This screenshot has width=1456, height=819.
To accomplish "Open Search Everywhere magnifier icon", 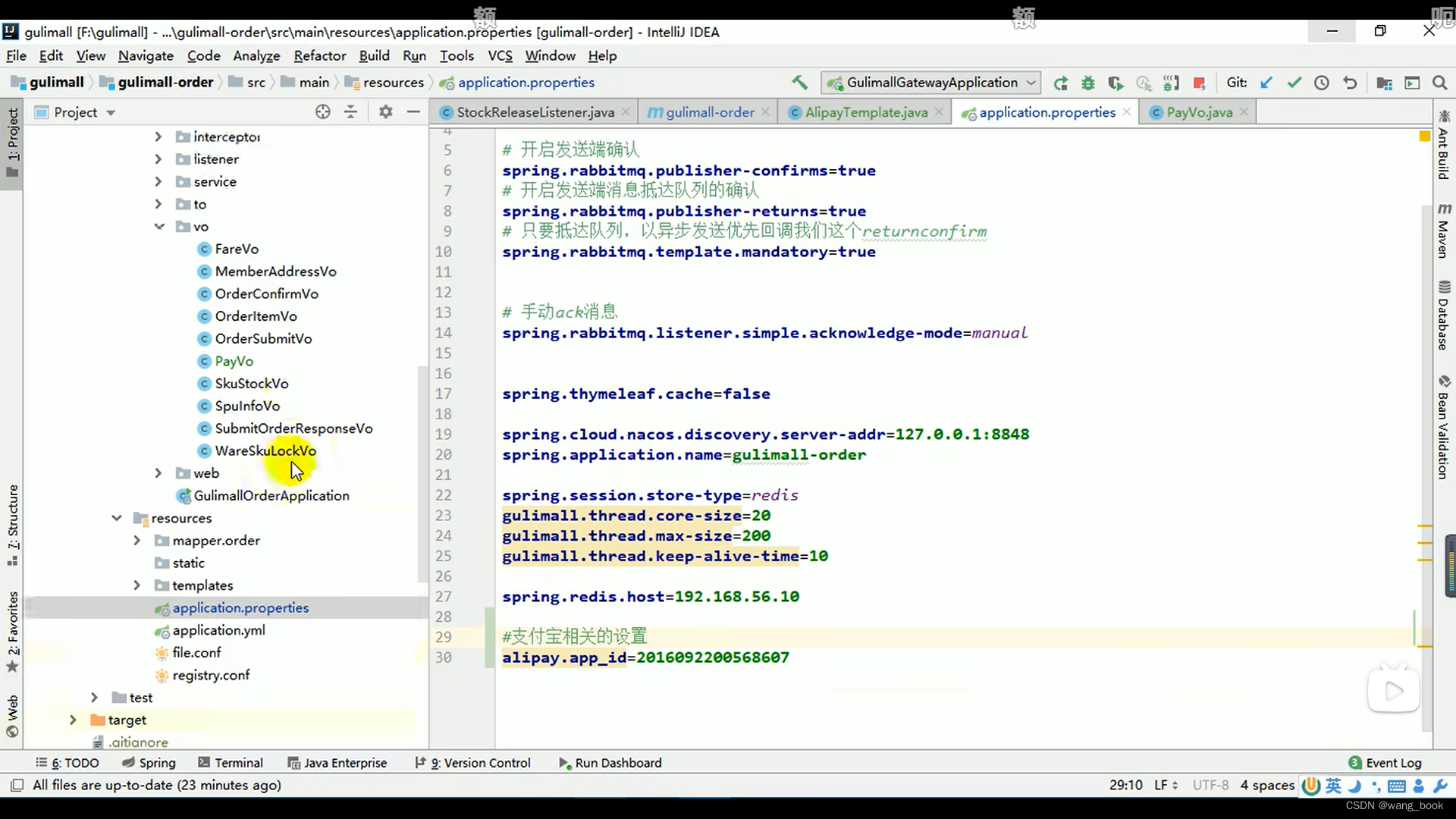I will (1439, 83).
